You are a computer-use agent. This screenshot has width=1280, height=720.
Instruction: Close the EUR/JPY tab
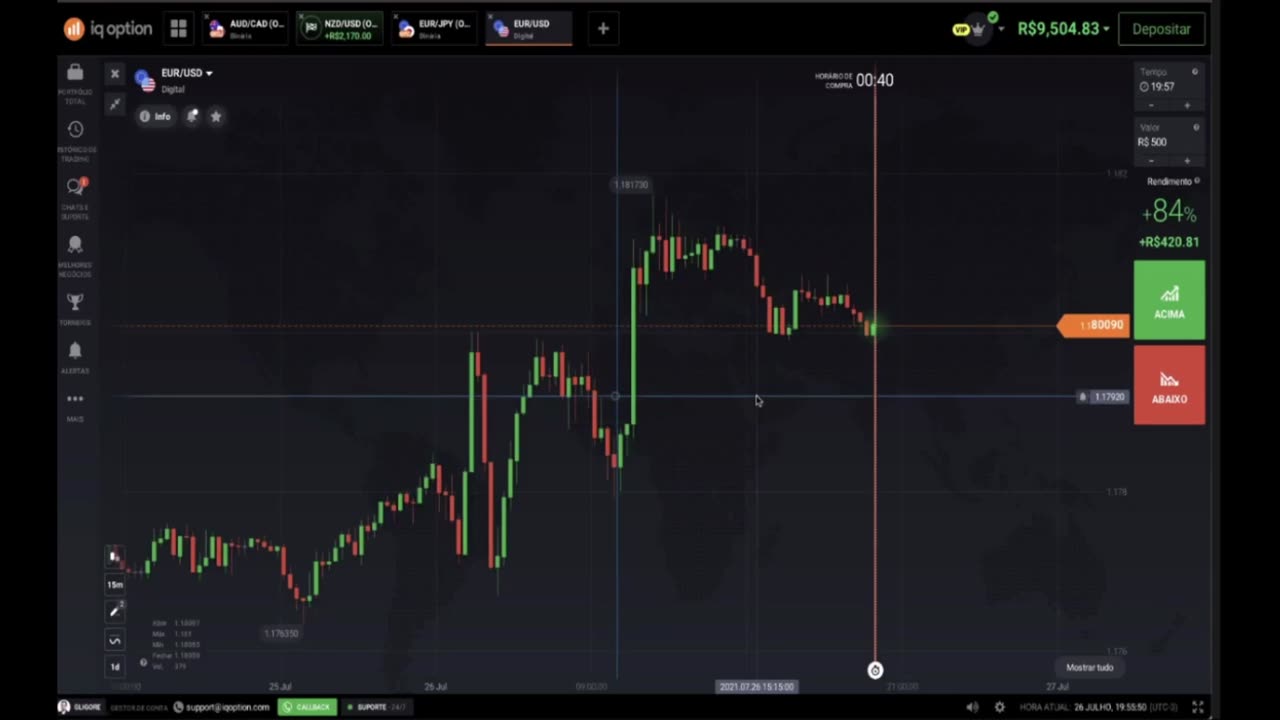click(x=396, y=17)
